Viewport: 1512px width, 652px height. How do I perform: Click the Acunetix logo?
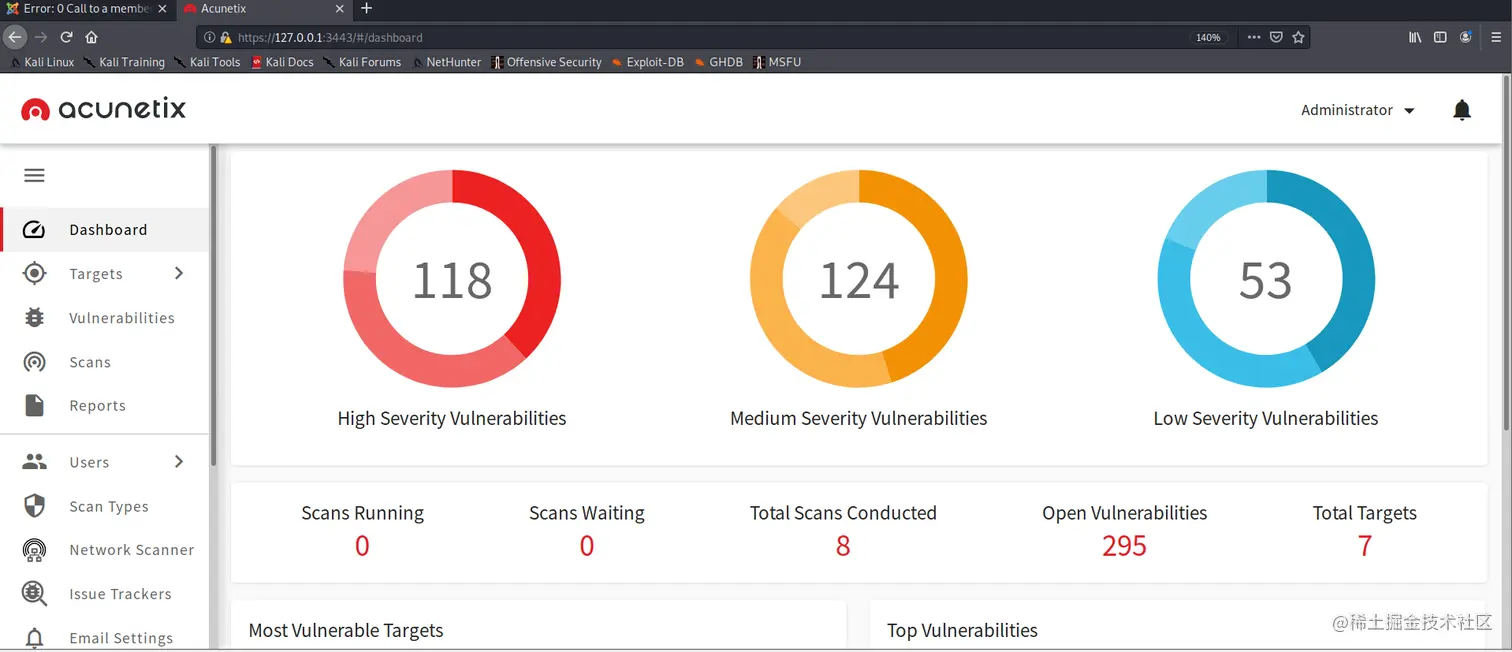(104, 109)
